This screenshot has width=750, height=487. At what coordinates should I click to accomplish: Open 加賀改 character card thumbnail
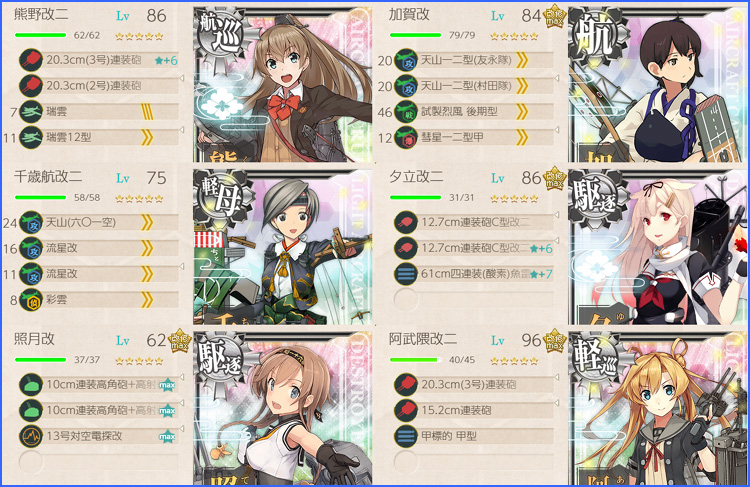tap(658, 84)
